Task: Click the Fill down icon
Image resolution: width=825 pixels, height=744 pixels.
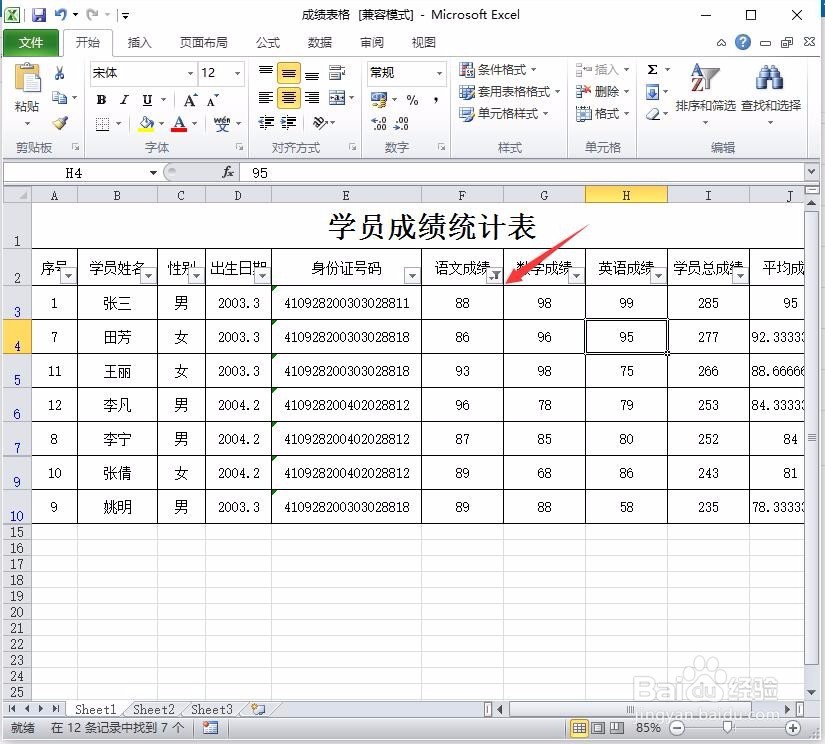Action: click(x=652, y=93)
